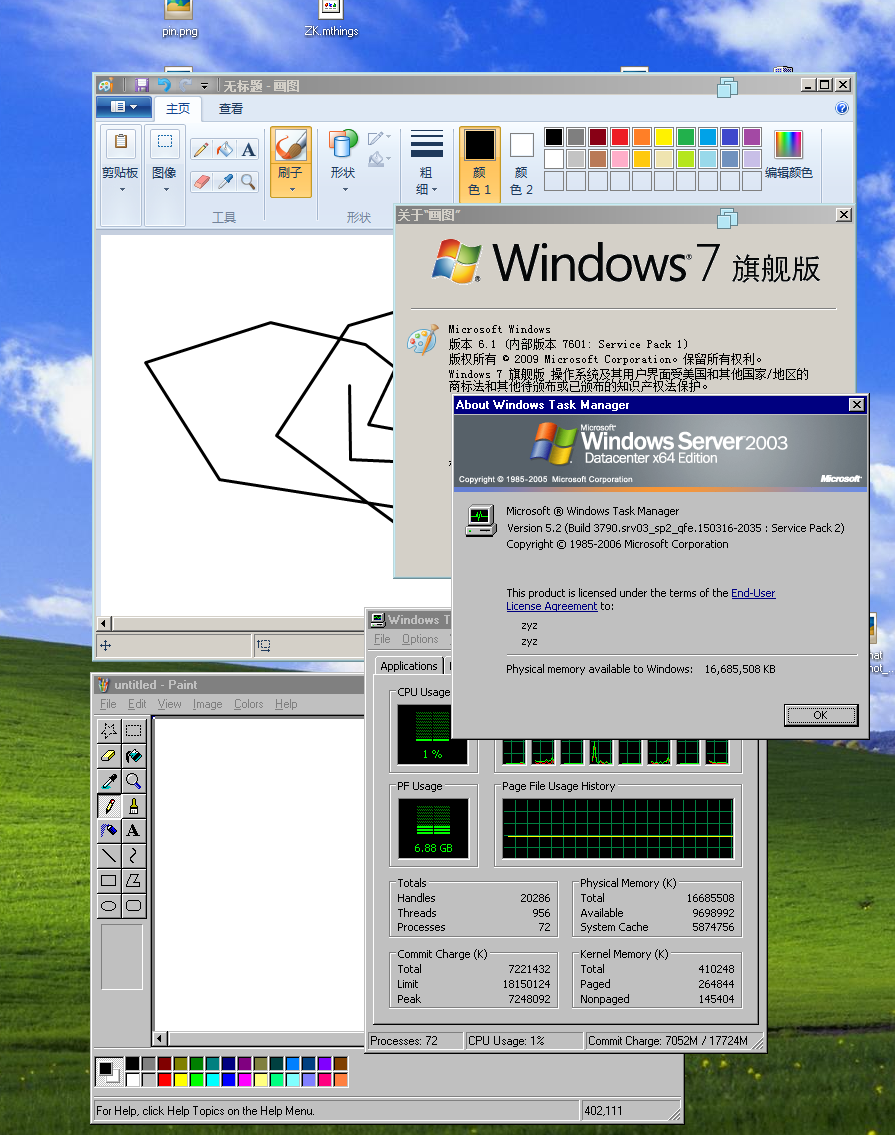Select the ZK.mthings desktop file
Viewport: 895px width, 1135px height.
pyautogui.click(x=331, y=19)
